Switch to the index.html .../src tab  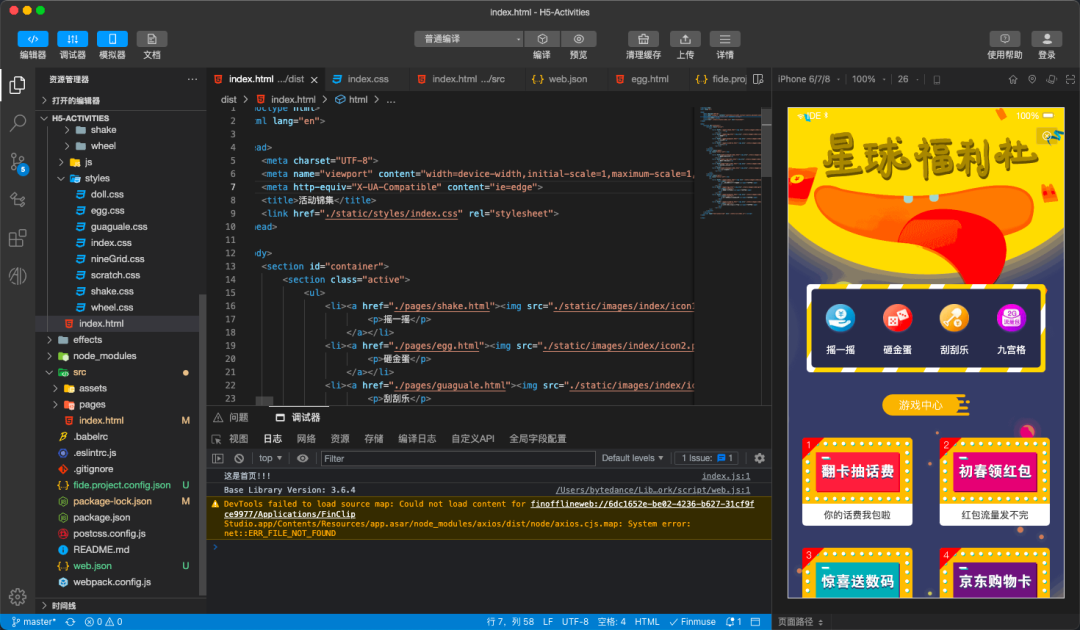468,79
